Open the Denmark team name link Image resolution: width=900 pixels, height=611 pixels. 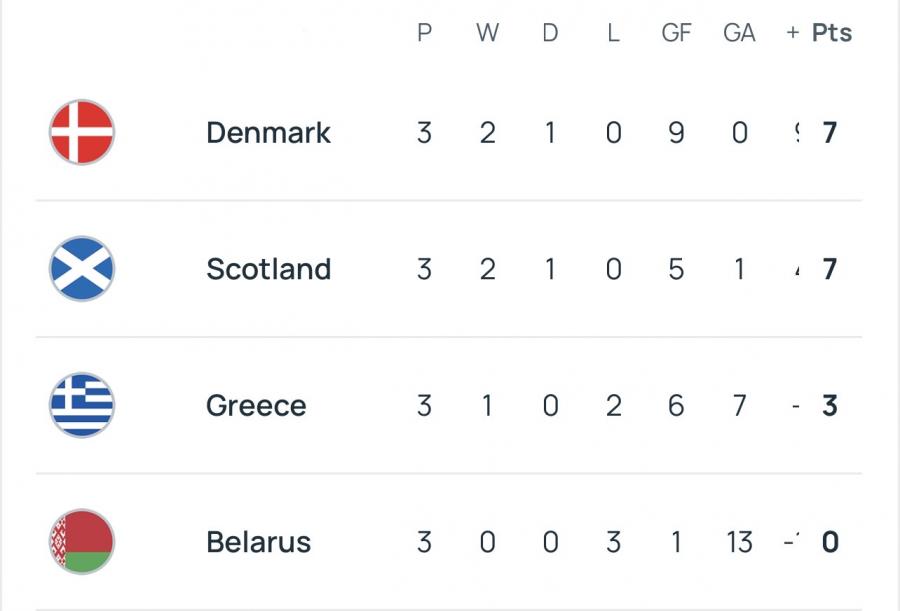pos(268,132)
